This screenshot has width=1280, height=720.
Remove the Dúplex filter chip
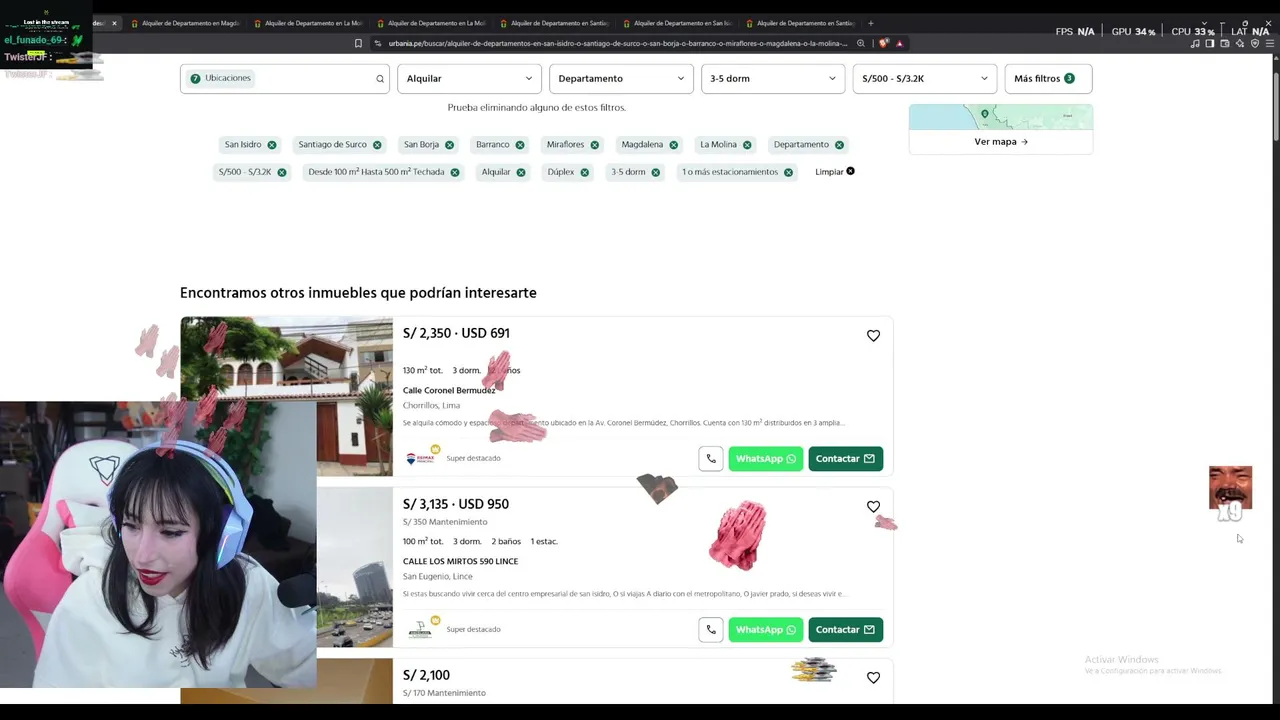tap(585, 172)
